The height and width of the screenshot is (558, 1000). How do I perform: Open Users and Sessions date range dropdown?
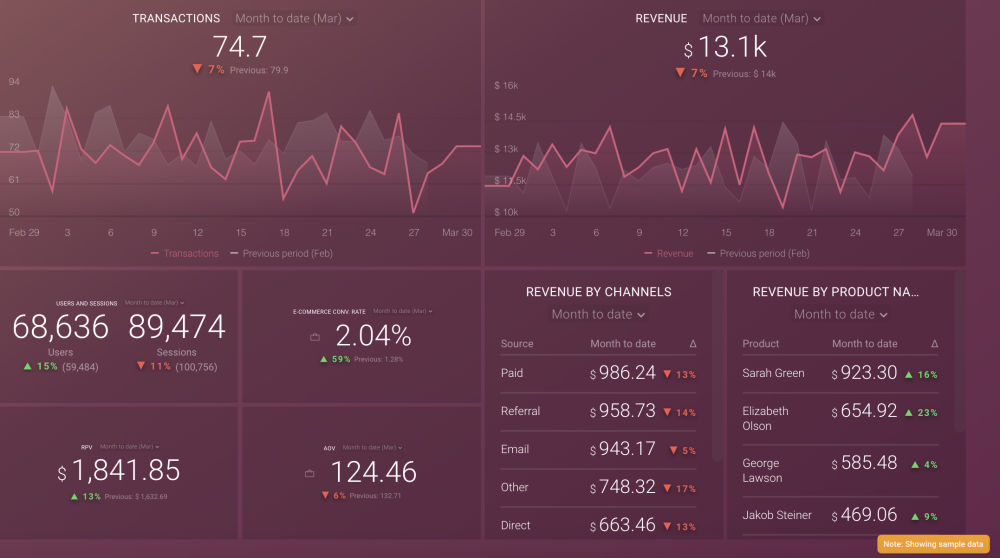(x=154, y=302)
